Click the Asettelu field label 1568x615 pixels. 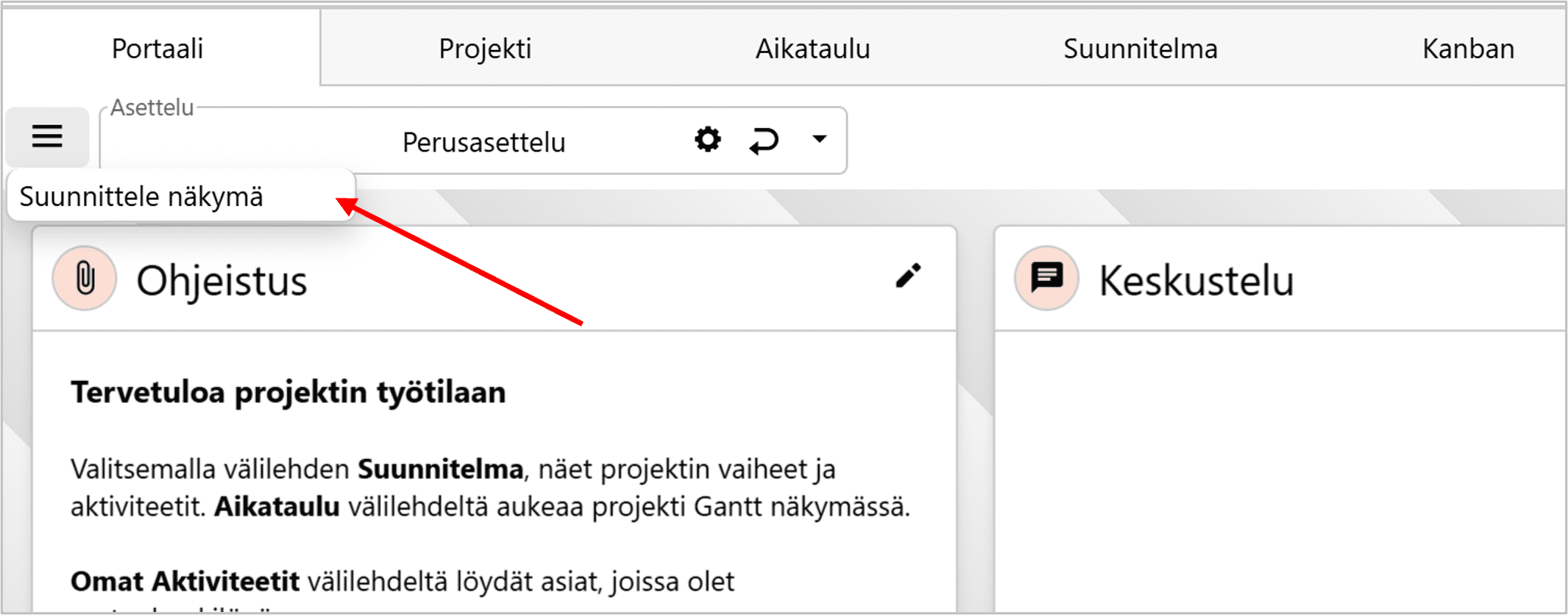152,108
